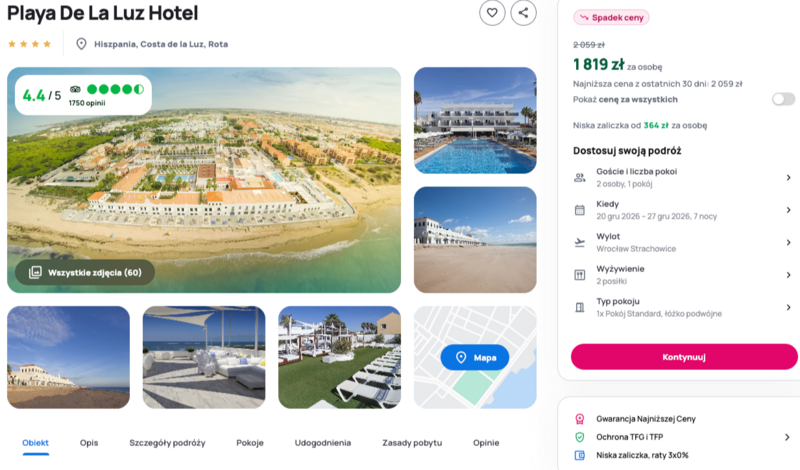Click the meal icon beside Wyżywienie
Image resolution: width=800 pixels, height=470 pixels.
pyautogui.click(x=580, y=275)
